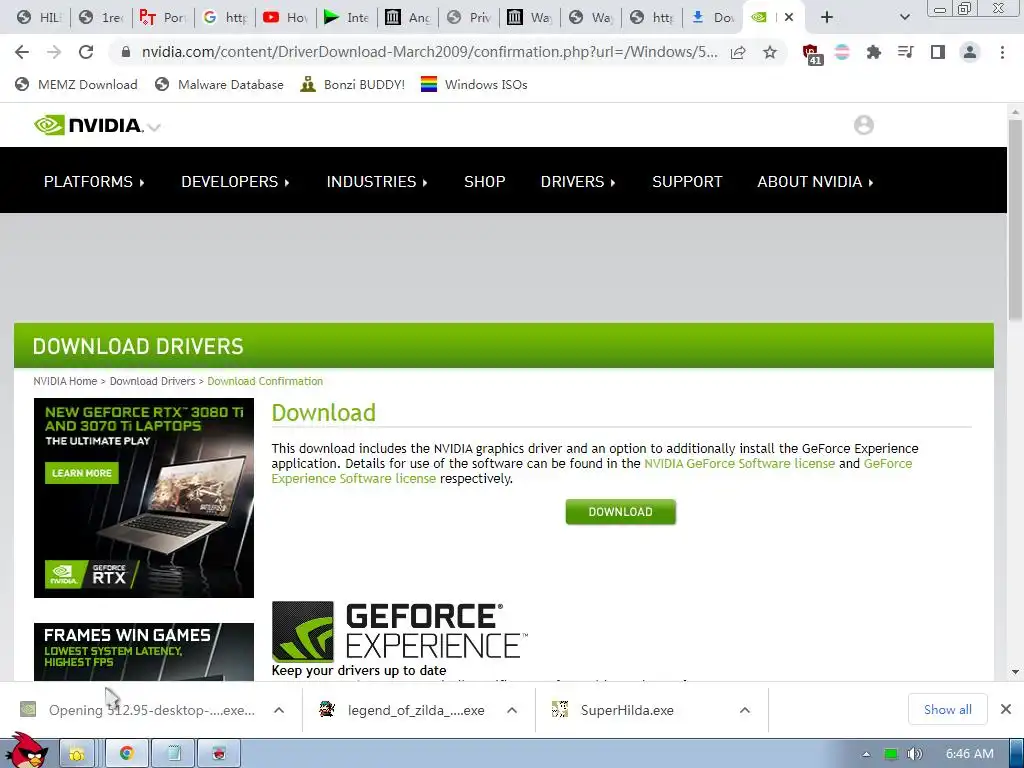
Task: Click LEARN MORE in the RTX ad
Action: (82, 473)
